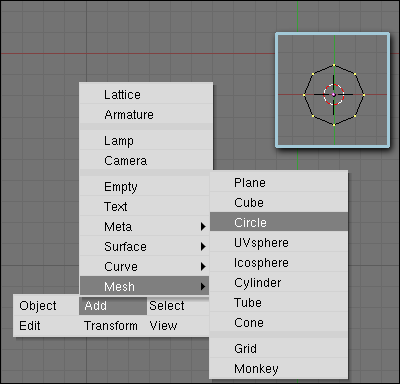Viewport: 400px width, 384px height.
Task: Open the Object toolbox category
Action: (x=46, y=306)
